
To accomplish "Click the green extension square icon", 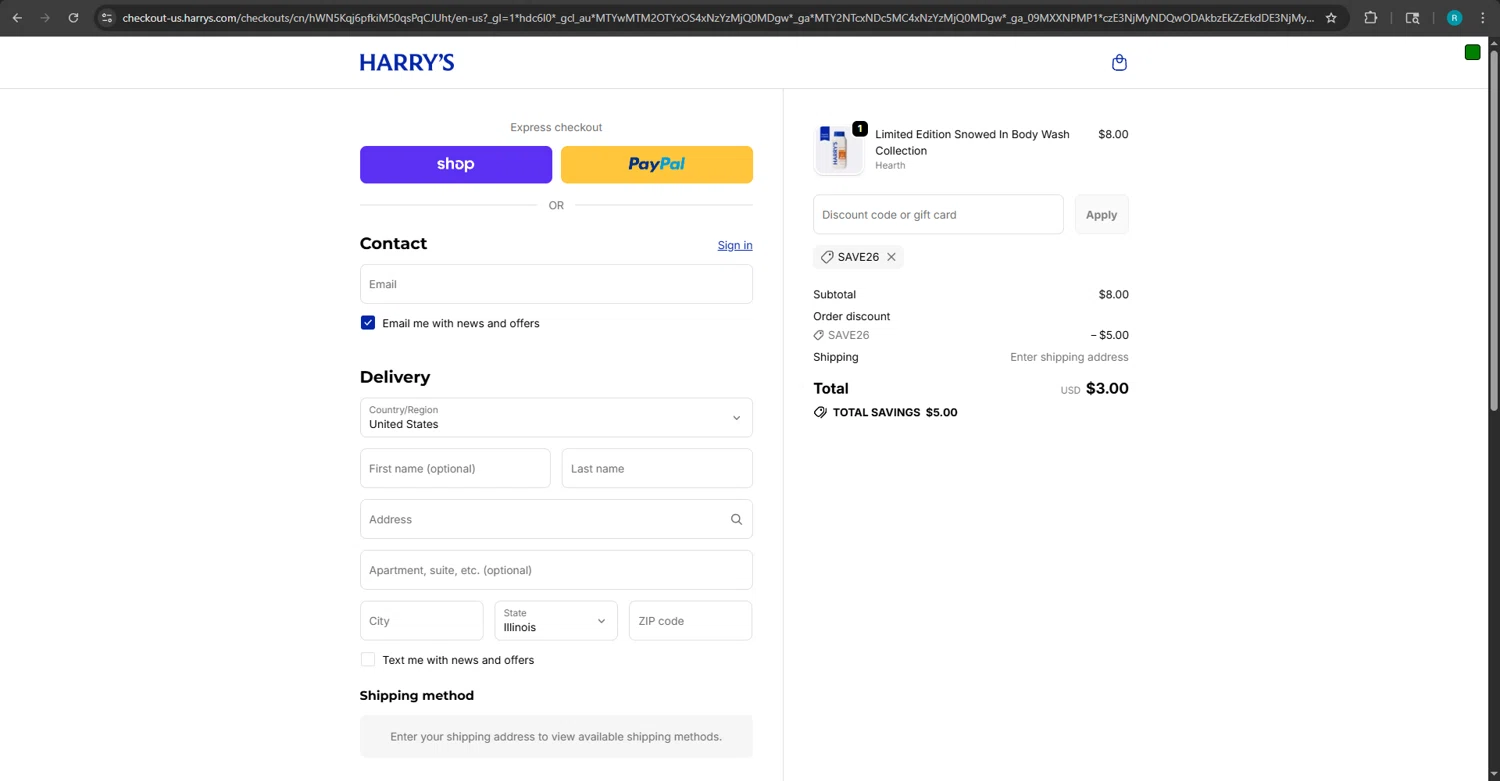I will [1472, 52].
